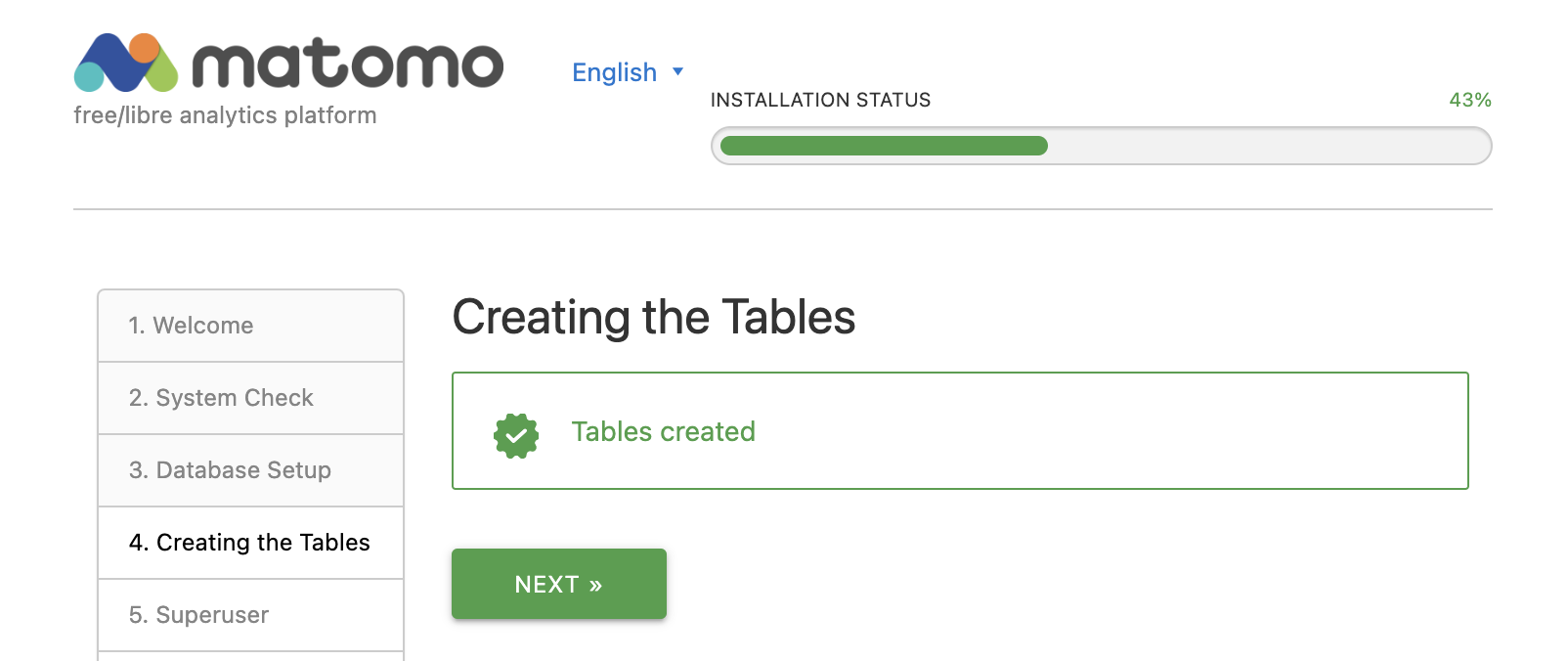Click the Tables created confirmation message
Screen dimensions: 1568x661
point(665,432)
